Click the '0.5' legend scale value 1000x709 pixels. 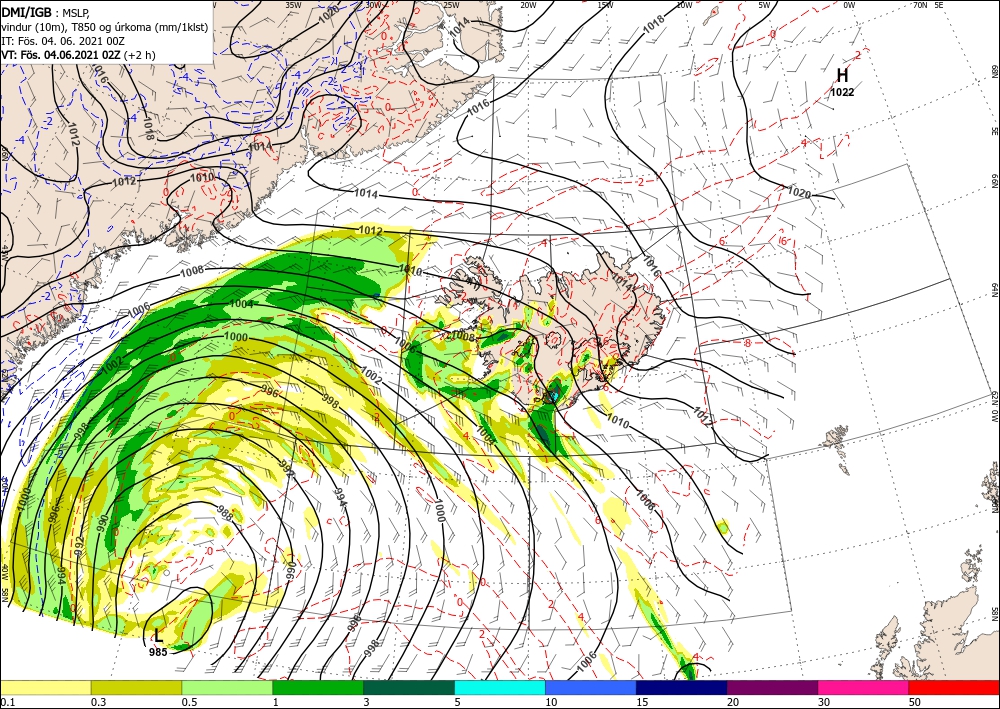pos(189,702)
